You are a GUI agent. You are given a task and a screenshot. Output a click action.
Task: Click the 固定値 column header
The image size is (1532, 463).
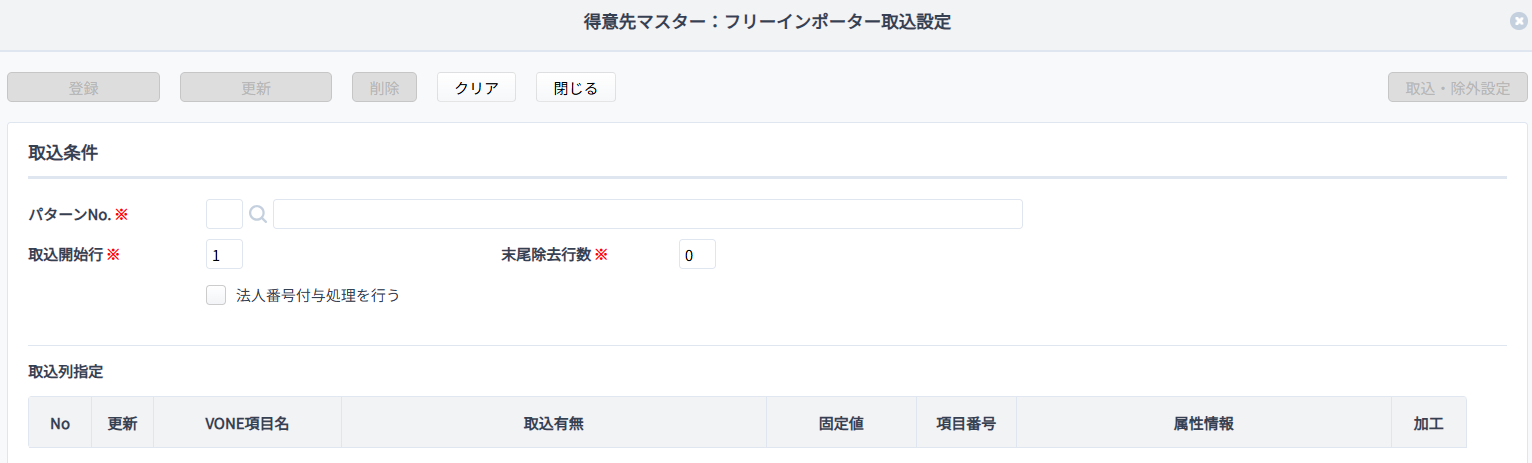tap(841, 423)
